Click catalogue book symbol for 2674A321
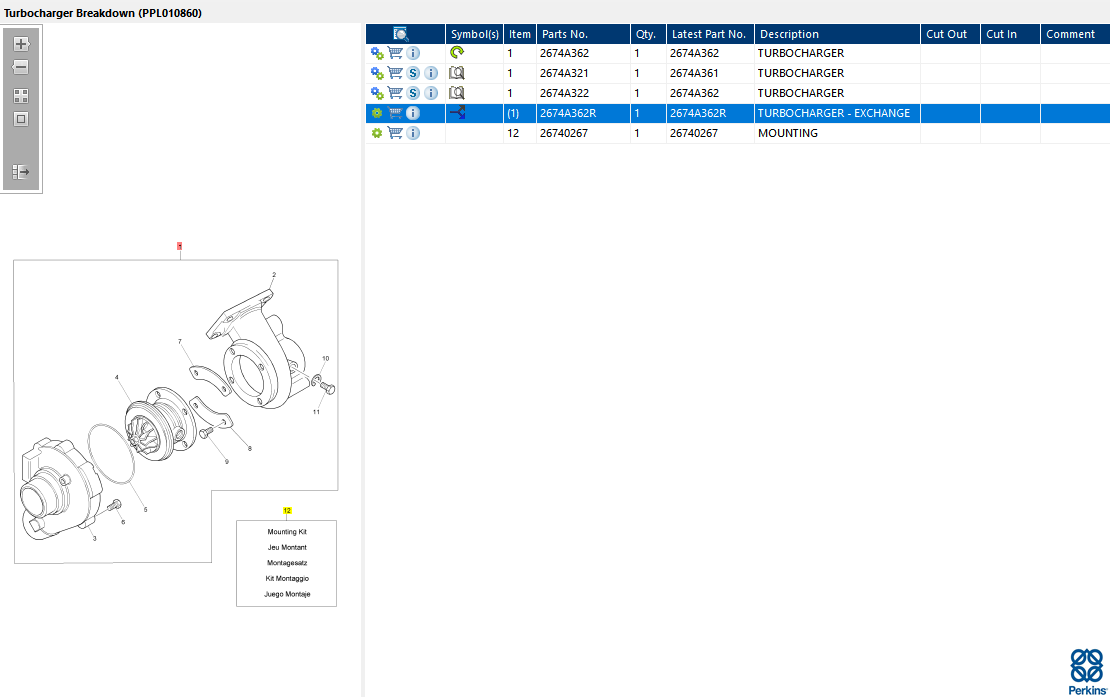The width and height of the screenshot is (1110, 697). point(457,73)
